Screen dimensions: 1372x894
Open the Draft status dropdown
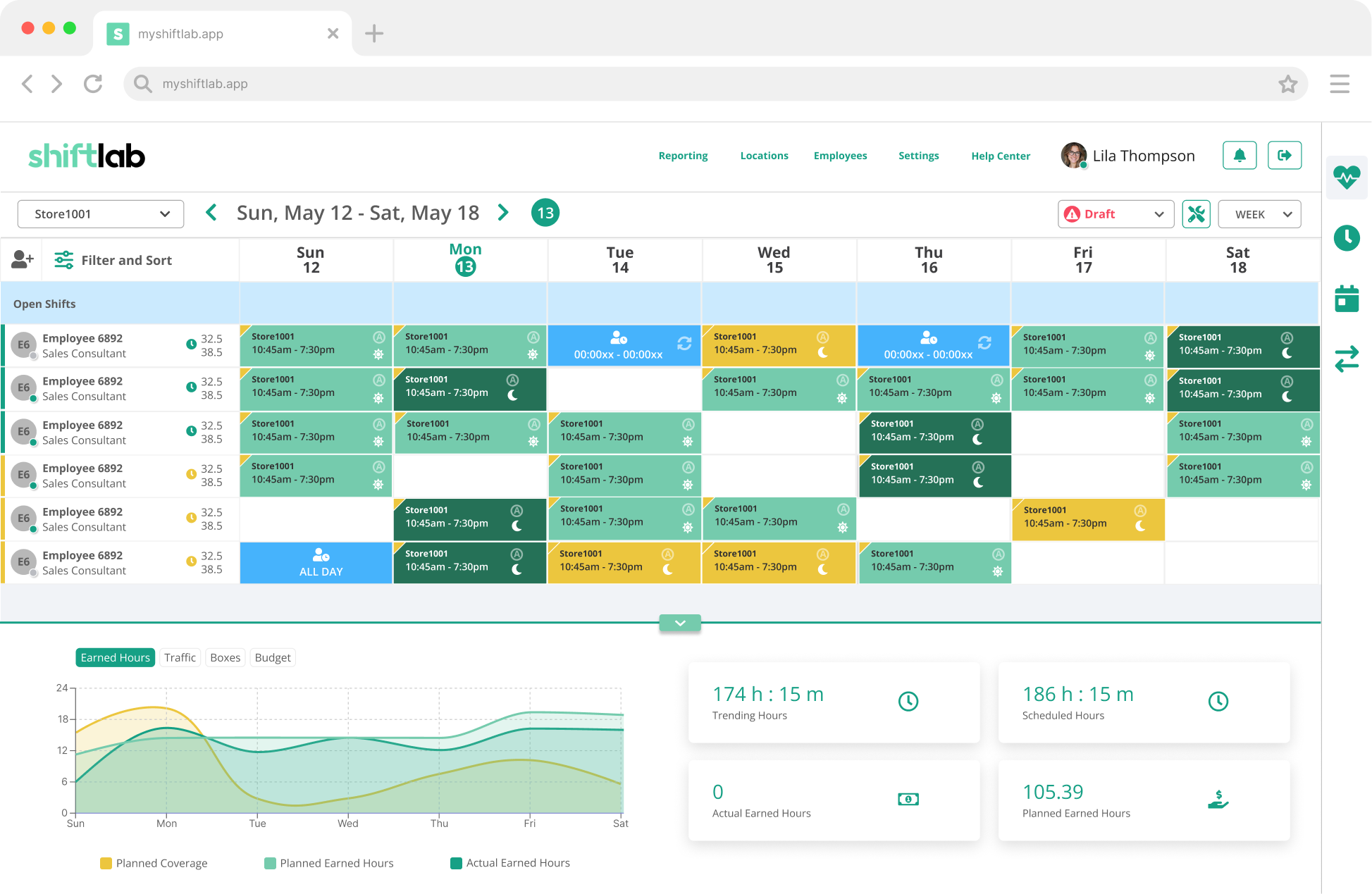[1115, 214]
